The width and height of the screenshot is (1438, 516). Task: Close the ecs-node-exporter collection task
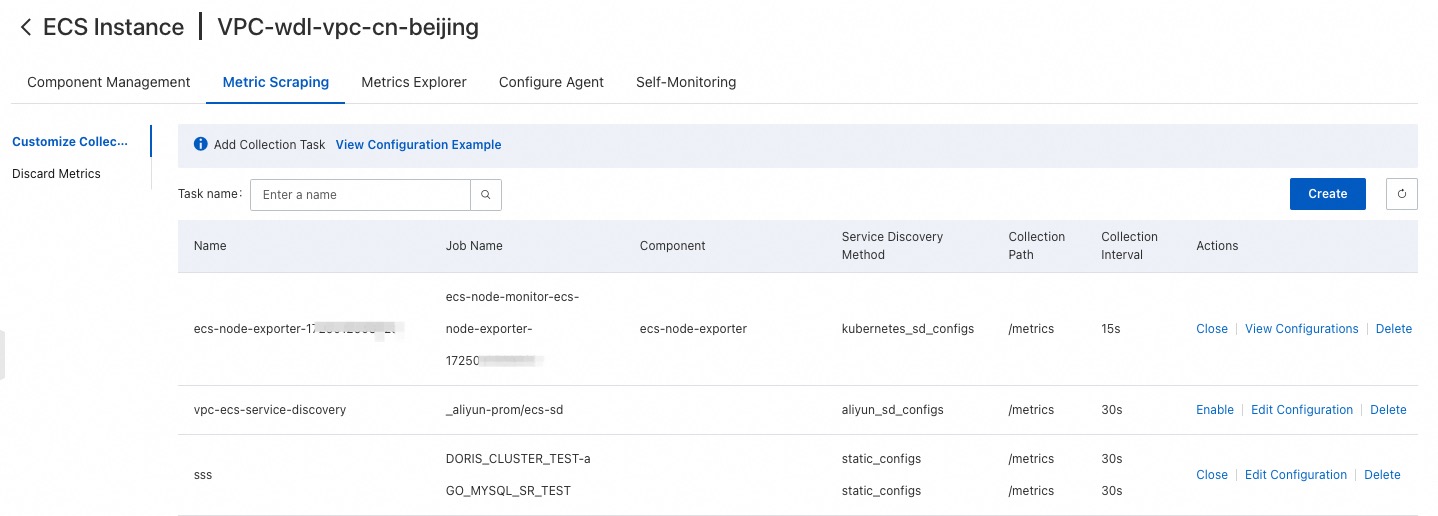tap(1211, 329)
